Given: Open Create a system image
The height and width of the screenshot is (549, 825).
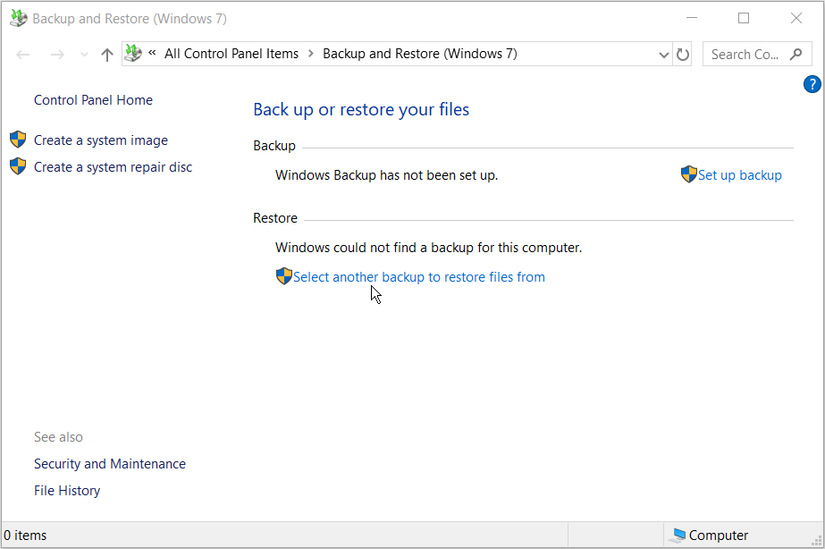Looking at the screenshot, I should click(x=101, y=141).
